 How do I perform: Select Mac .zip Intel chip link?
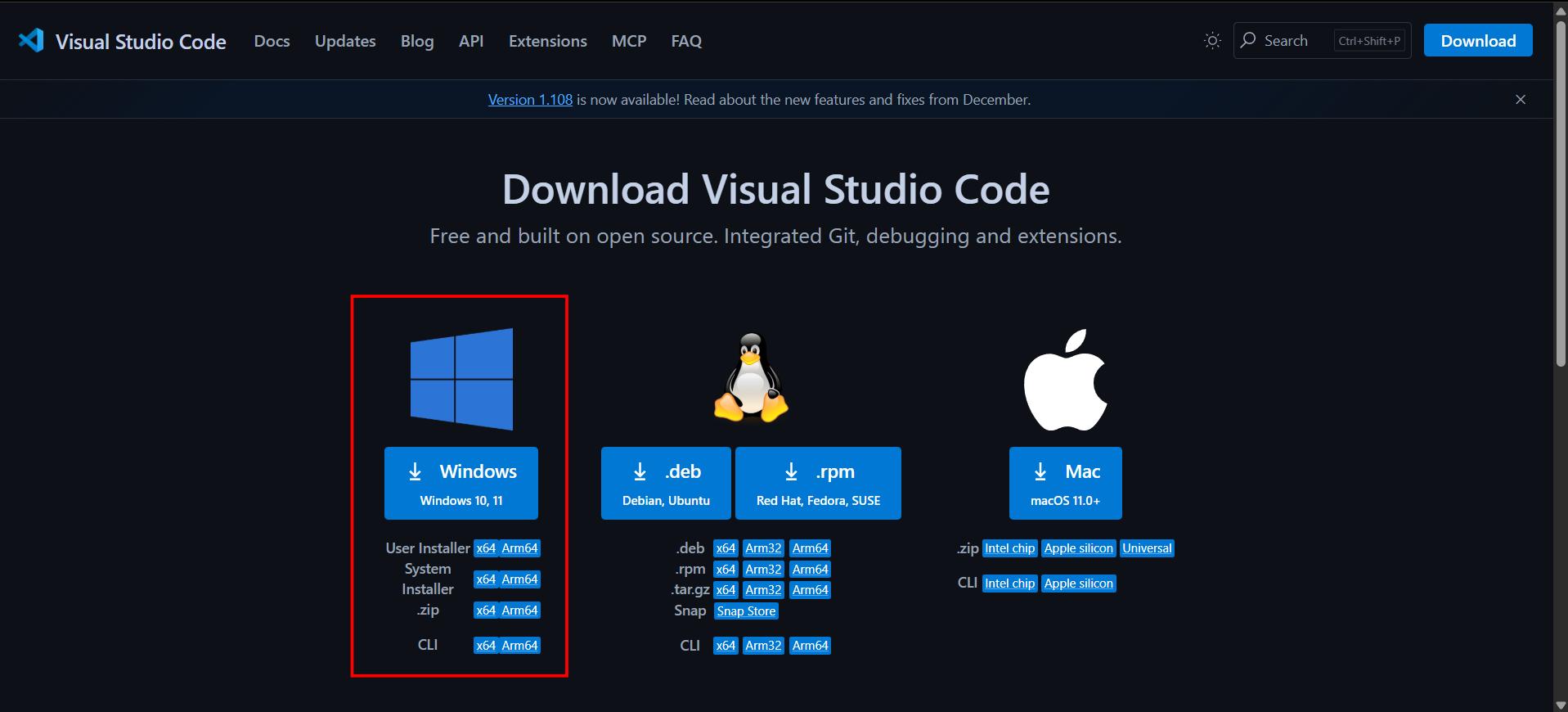[1009, 548]
